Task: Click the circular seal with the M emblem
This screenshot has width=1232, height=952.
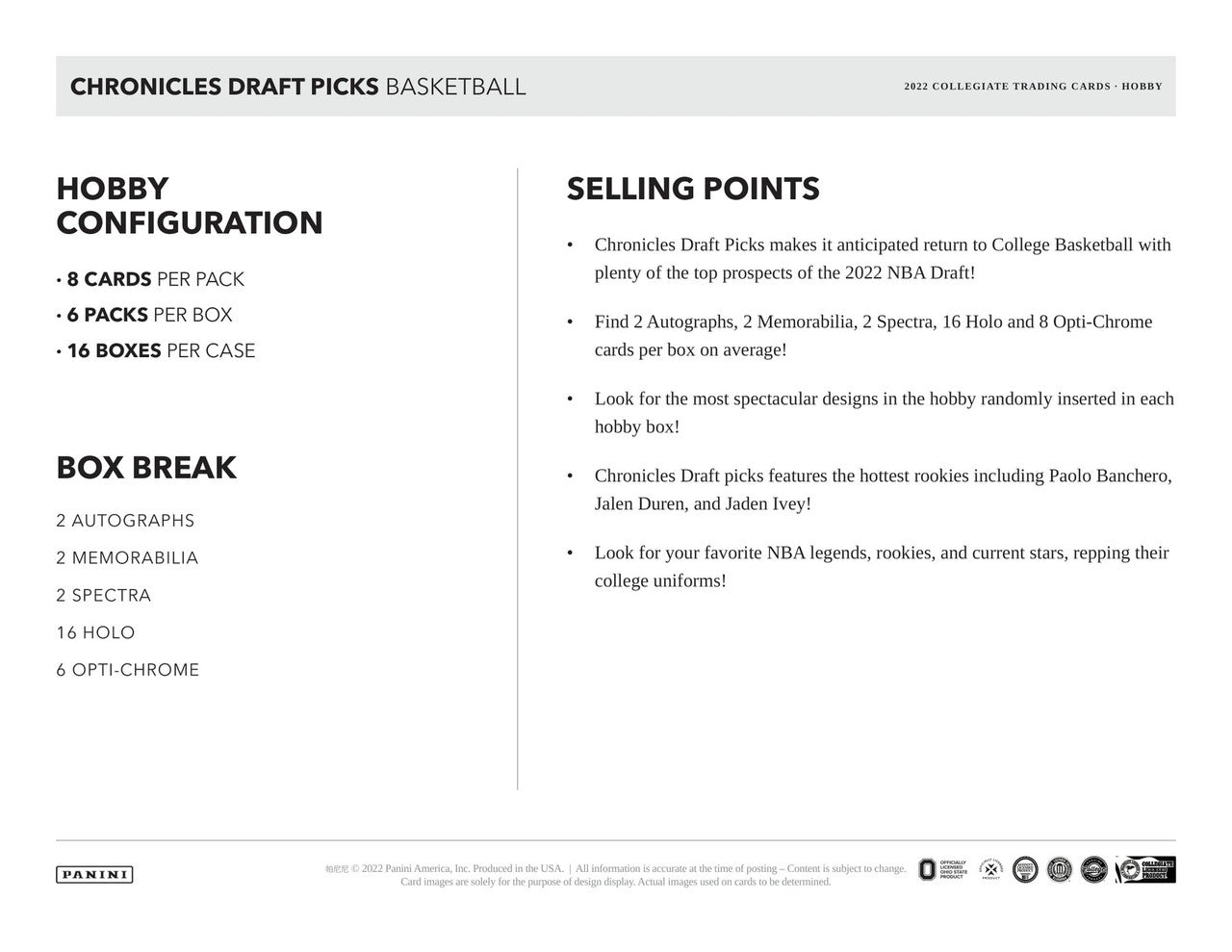Action: coord(1060,869)
